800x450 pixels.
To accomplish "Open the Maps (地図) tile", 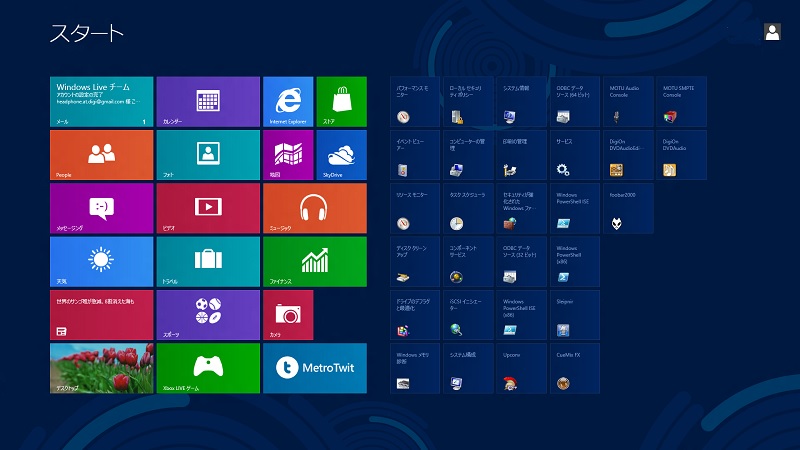I will coord(288,155).
